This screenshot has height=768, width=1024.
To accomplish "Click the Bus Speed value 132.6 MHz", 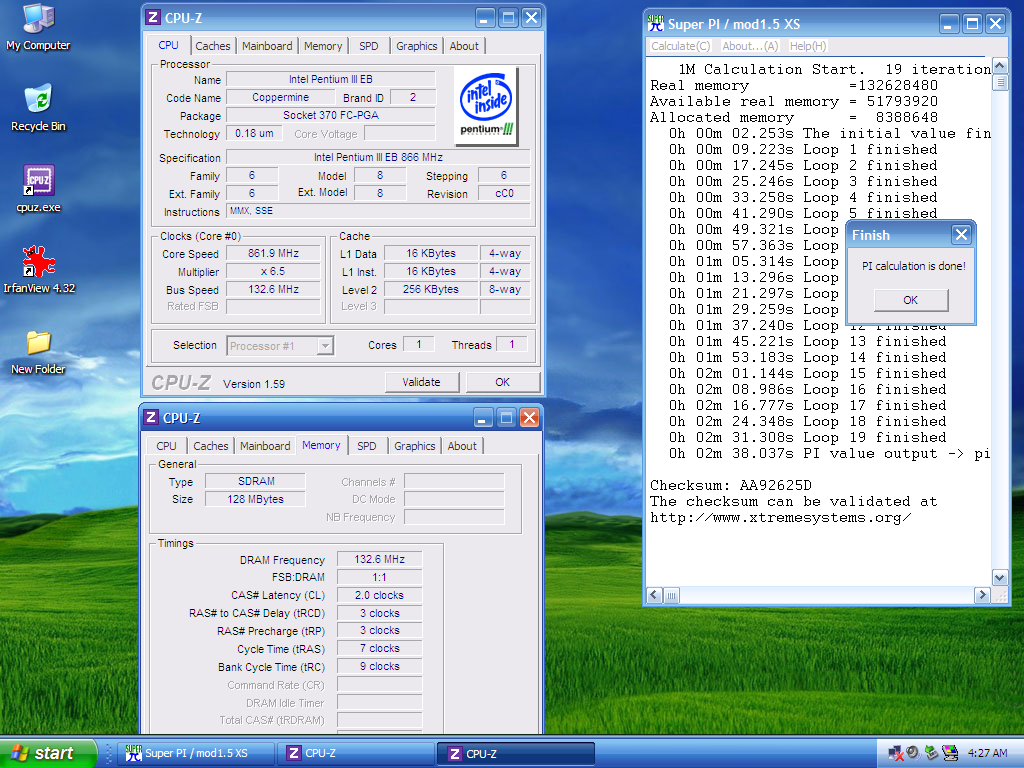I will coord(273,289).
